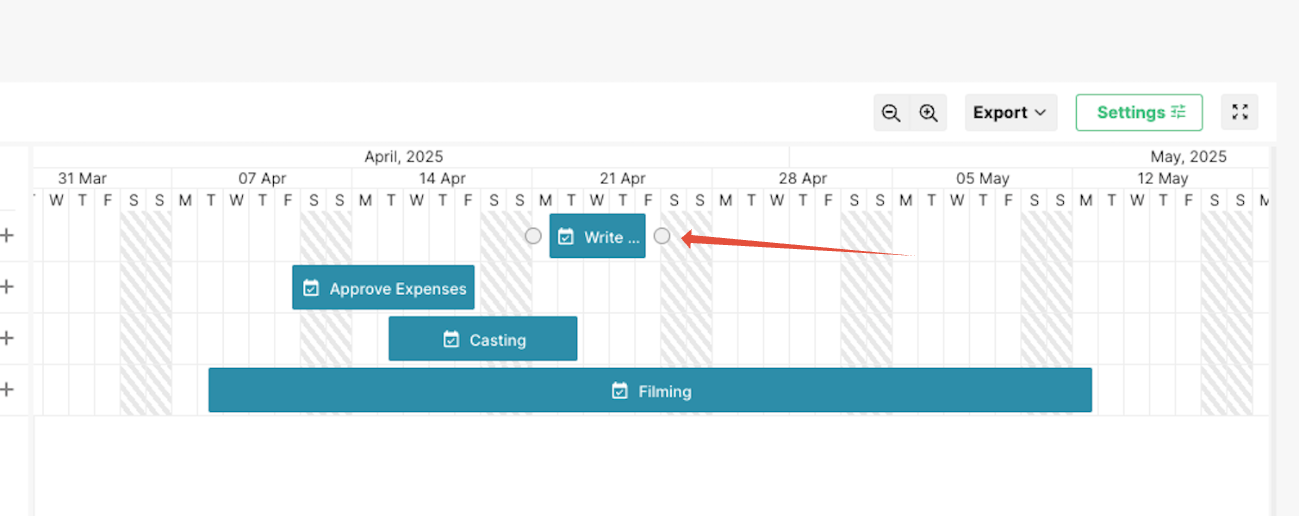Image resolution: width=1299 pixels, height=516 pixels.
Task: Click the 05 May week header
Action: (982, 178)
